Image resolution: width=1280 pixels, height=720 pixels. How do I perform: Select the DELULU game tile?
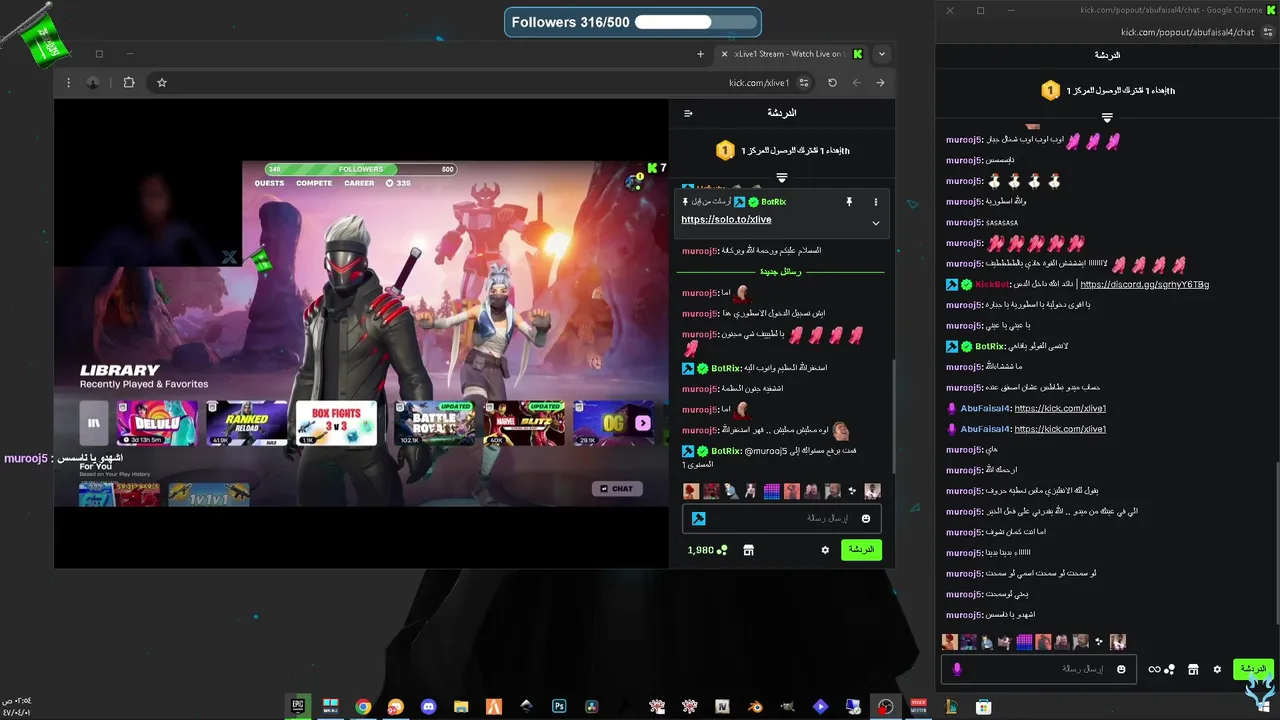[x=157, y=423]
